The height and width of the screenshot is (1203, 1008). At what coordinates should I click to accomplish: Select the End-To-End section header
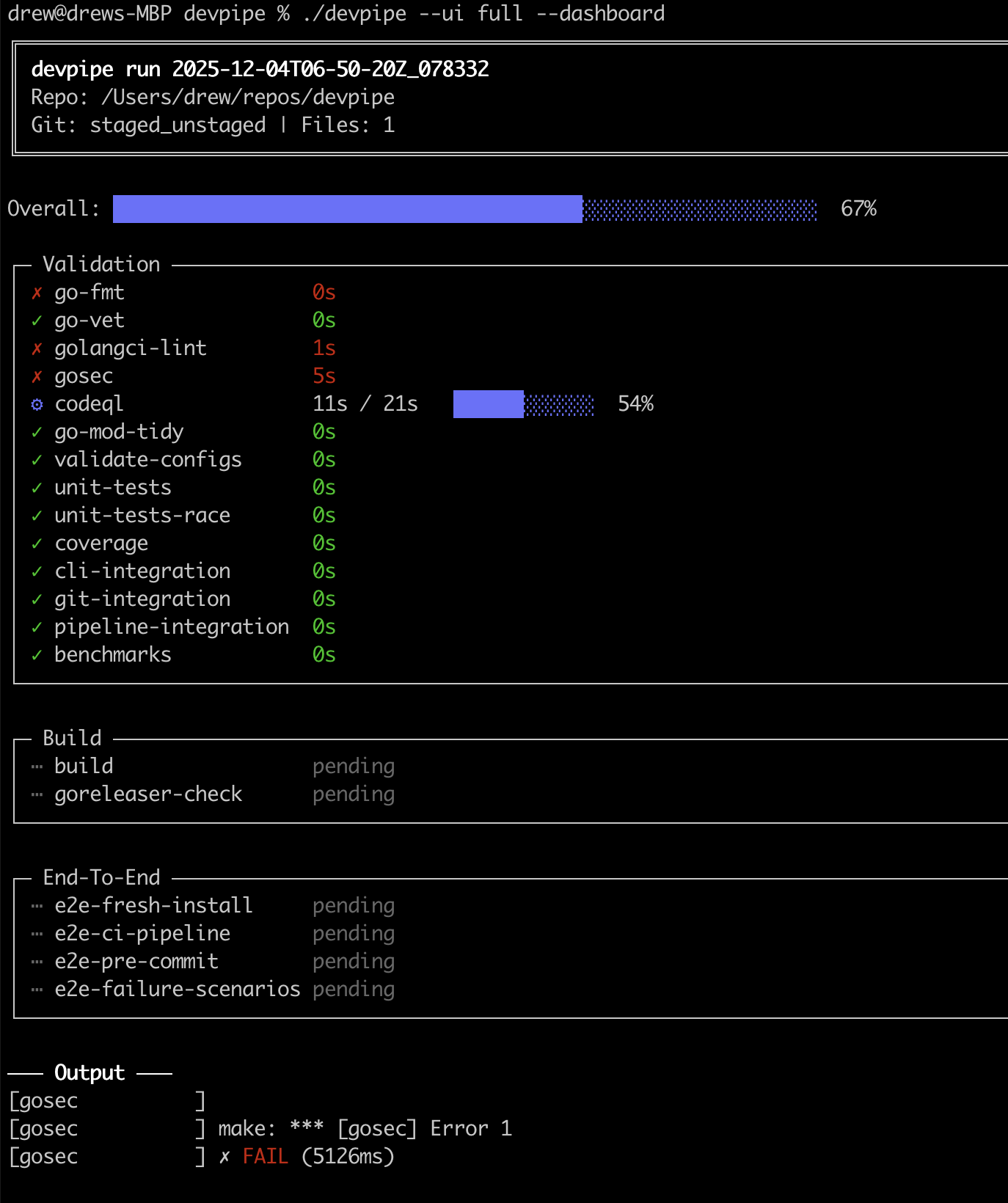pyautogui.click(x=101, y=877)
